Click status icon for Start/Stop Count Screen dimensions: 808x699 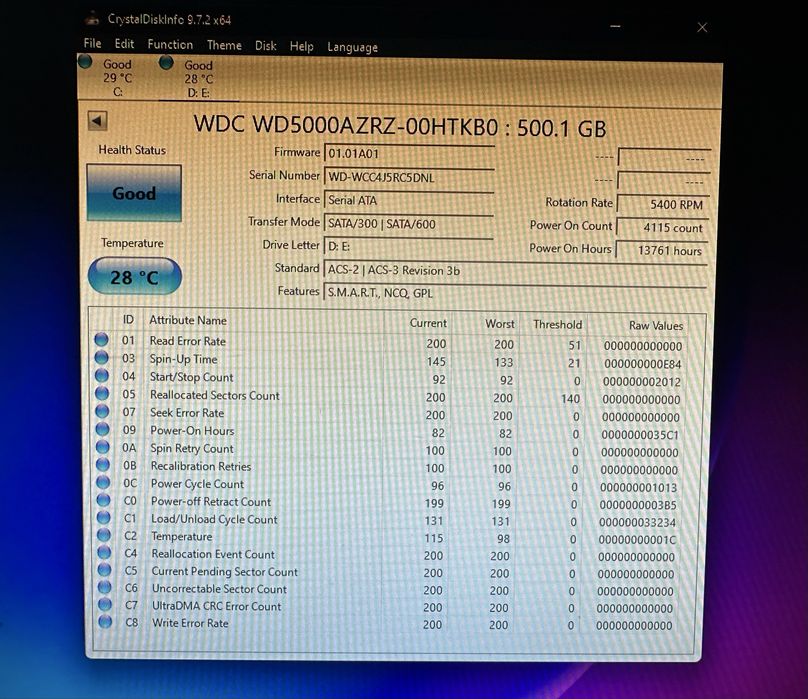[x=102, y=375]
